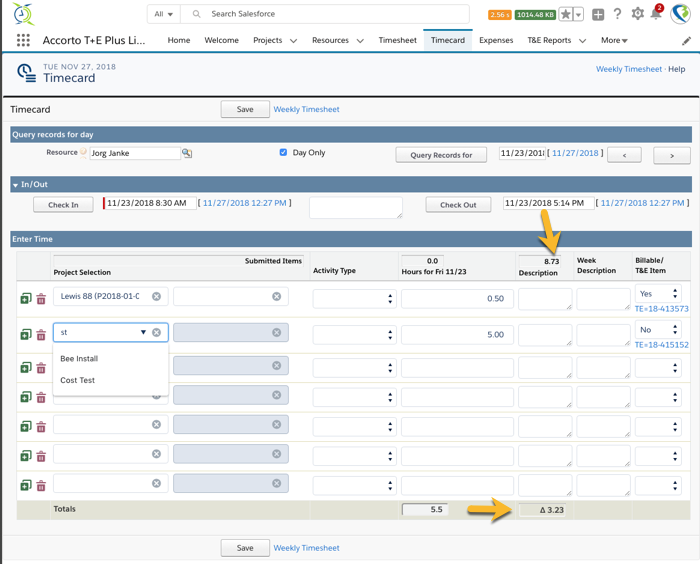Screen dimensions: 700x564
Task: Open the search scope All dropdown
Action: point(163,14)
